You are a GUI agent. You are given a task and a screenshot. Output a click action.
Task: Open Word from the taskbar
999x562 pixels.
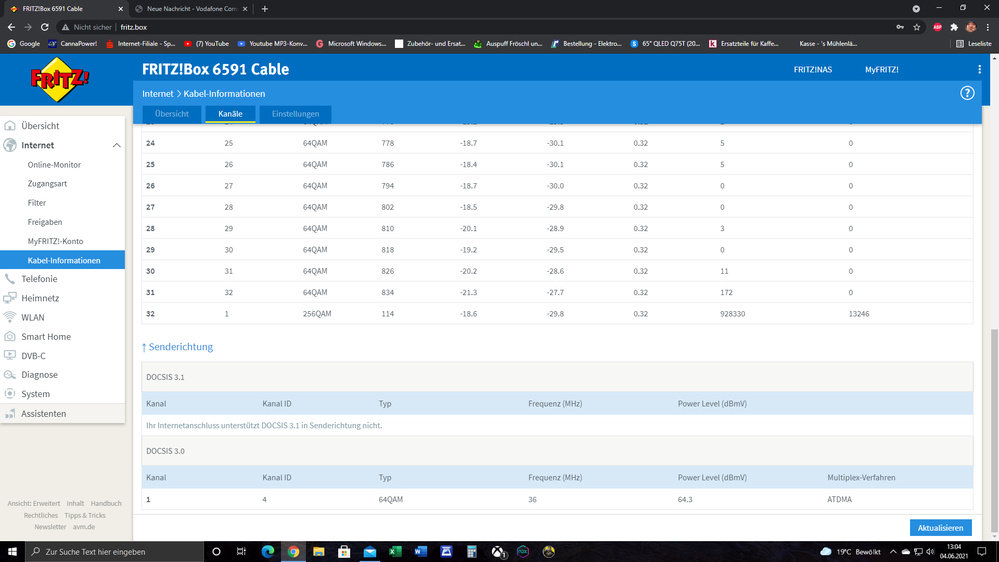[420, 552]
